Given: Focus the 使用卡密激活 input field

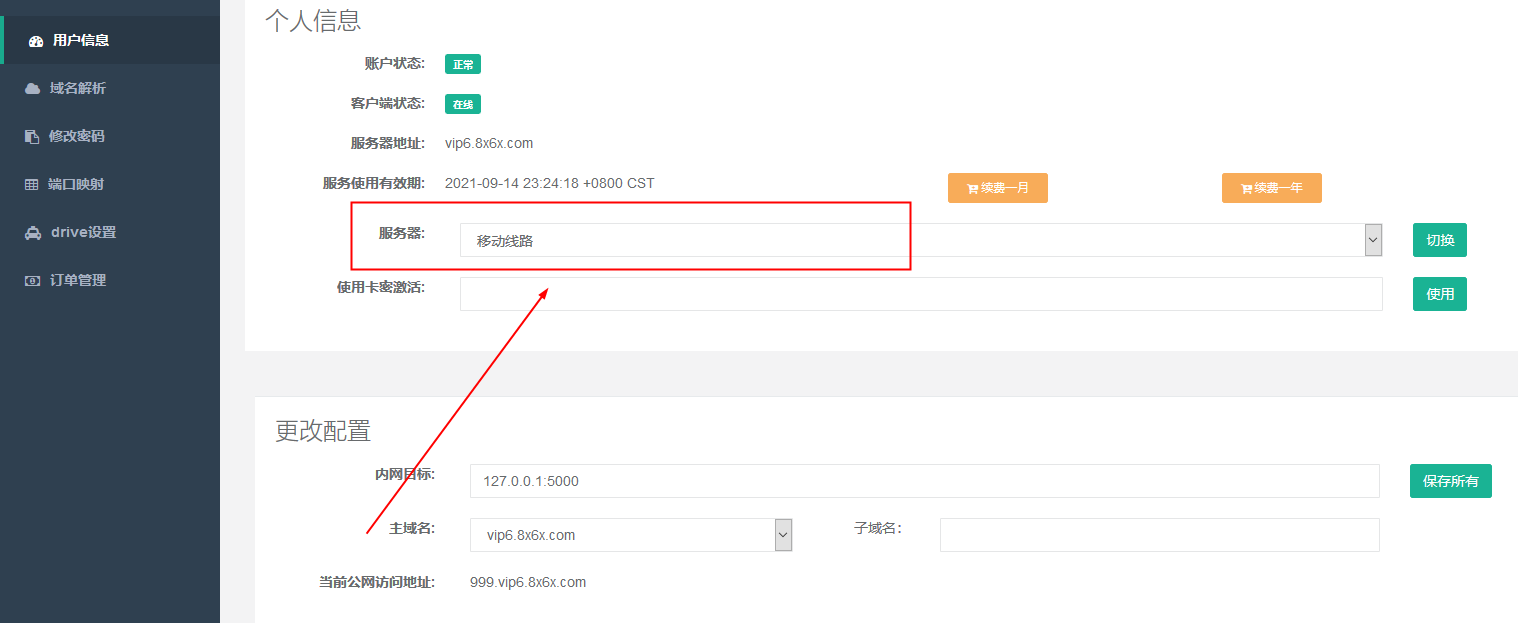Looking at the screenshot, I should (921, 294).
